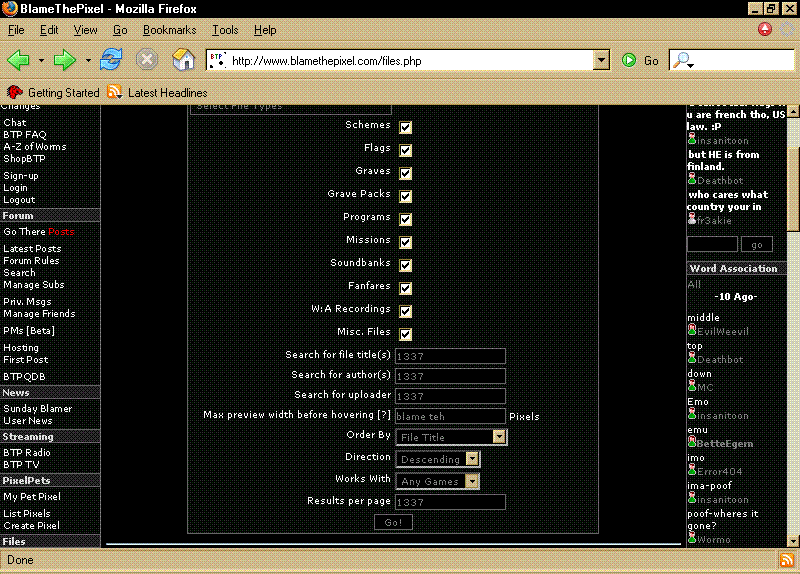The image size is (800, 574).
Task: Click user icon next to Wormo
Action: tap(692, 538)
